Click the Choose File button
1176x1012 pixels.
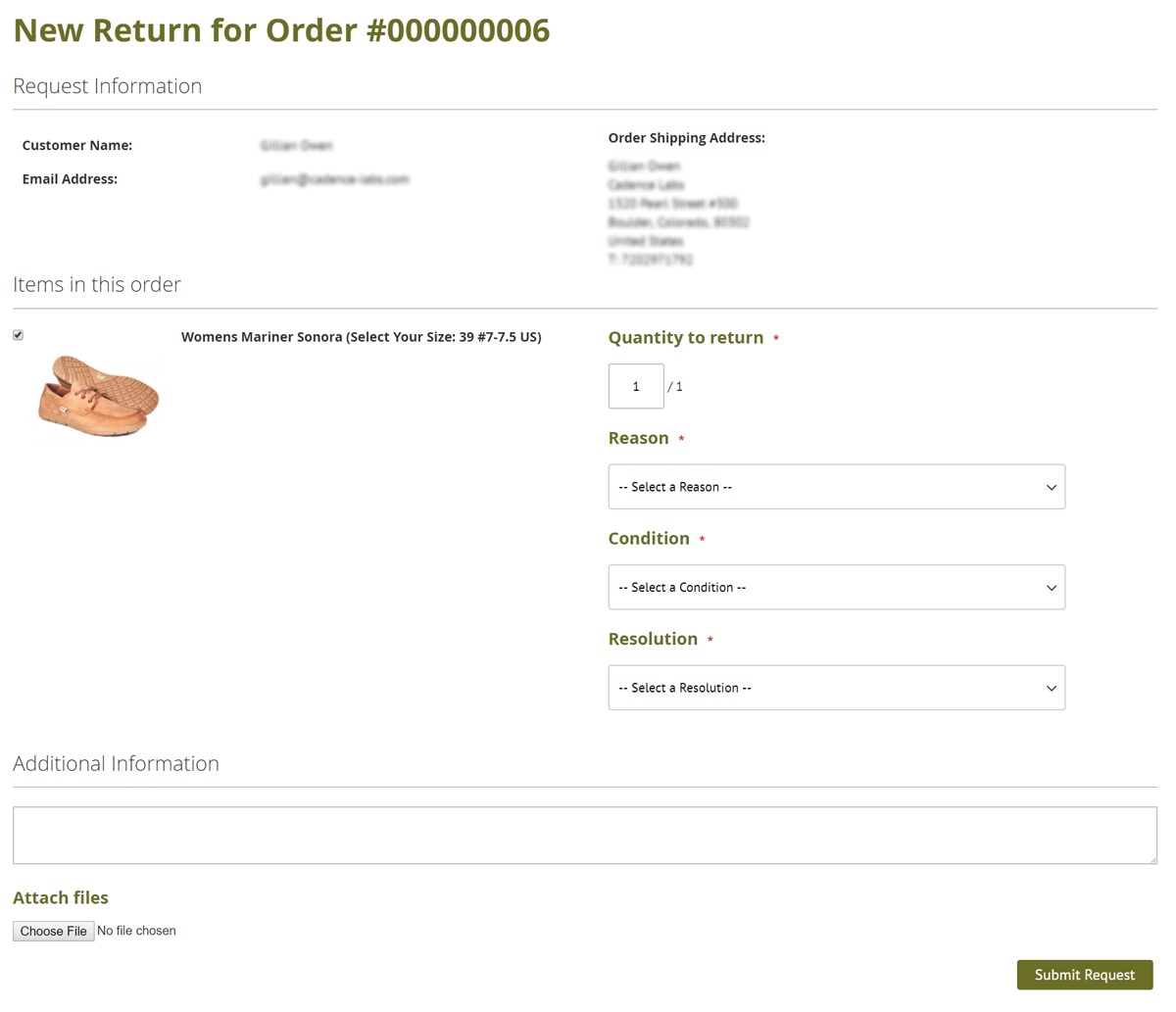(54, 931)
